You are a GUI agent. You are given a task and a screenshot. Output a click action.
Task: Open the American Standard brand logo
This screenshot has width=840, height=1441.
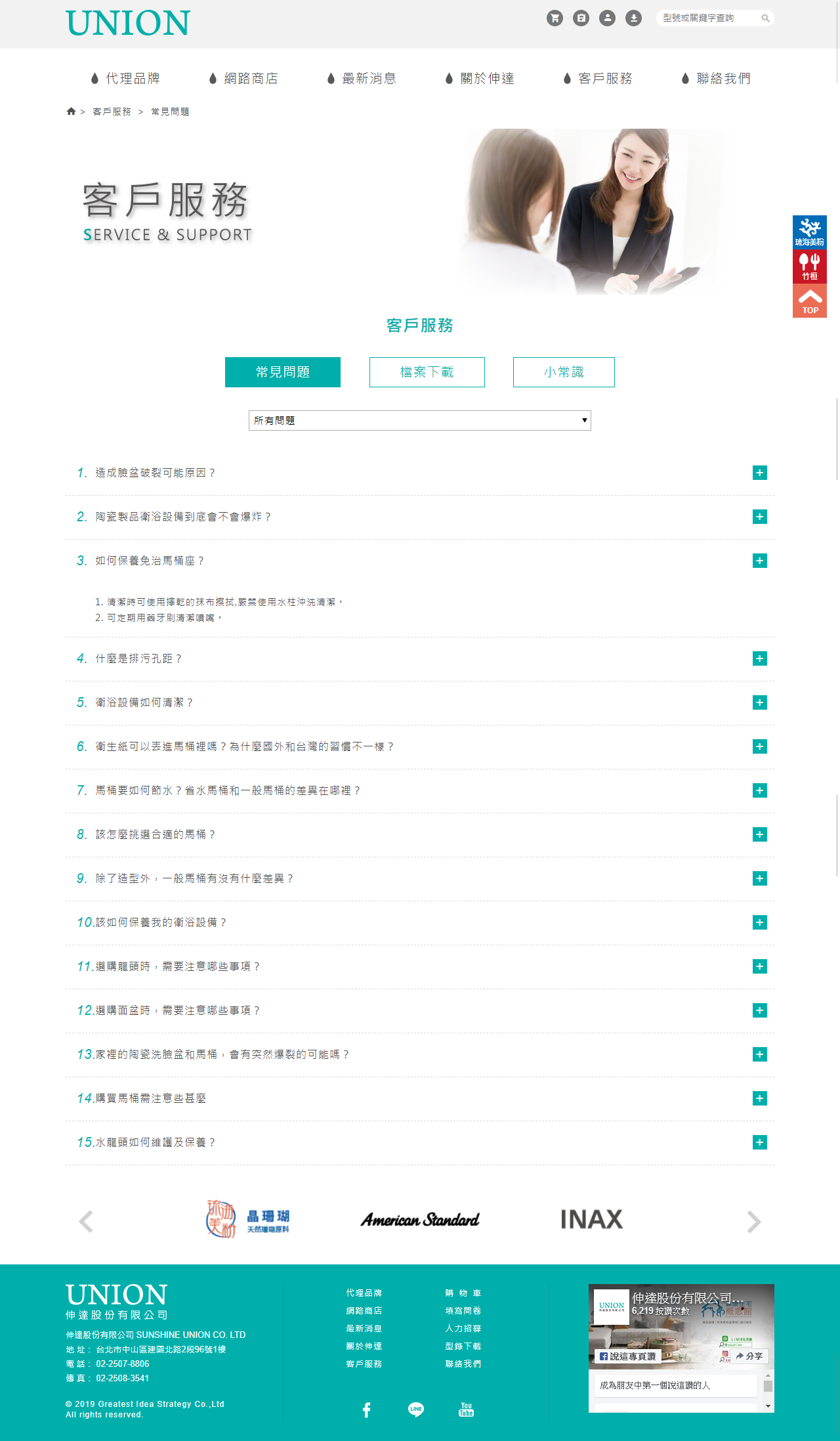(x=420, y=1220)
